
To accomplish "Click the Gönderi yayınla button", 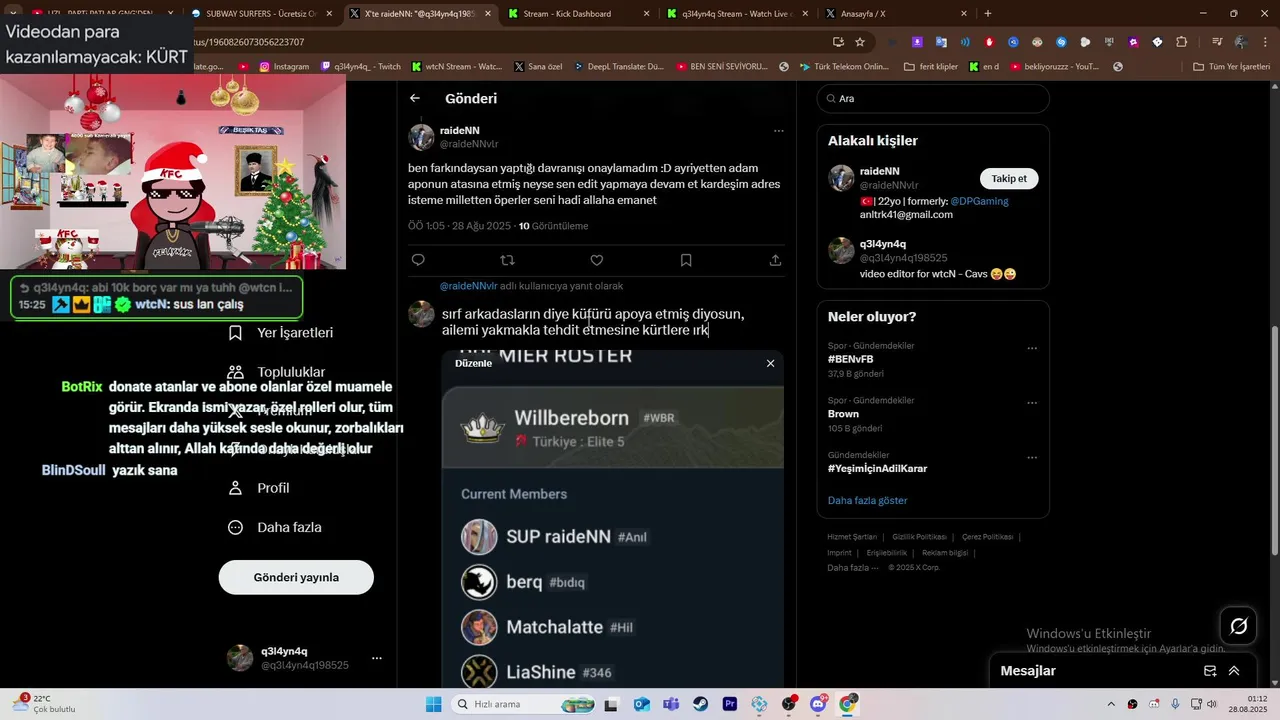I will (x=296, y=577).
